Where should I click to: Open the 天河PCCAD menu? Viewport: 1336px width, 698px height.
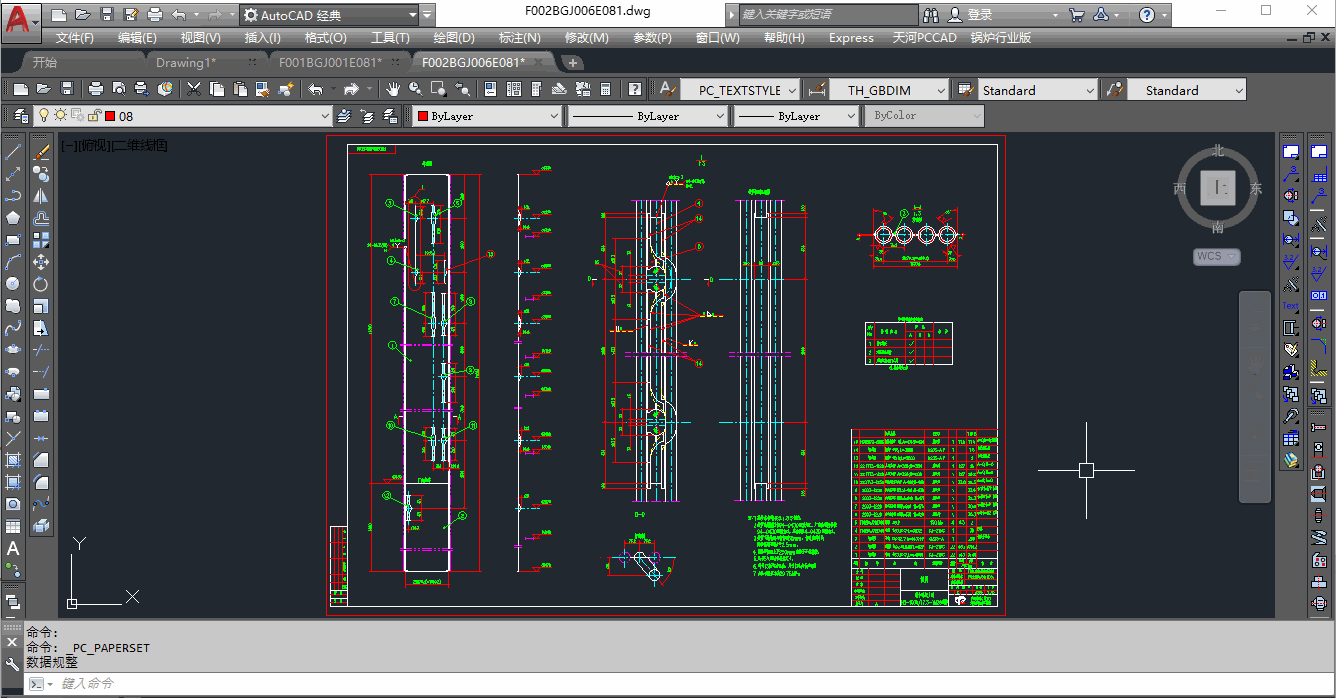click(x=924, y=38)
